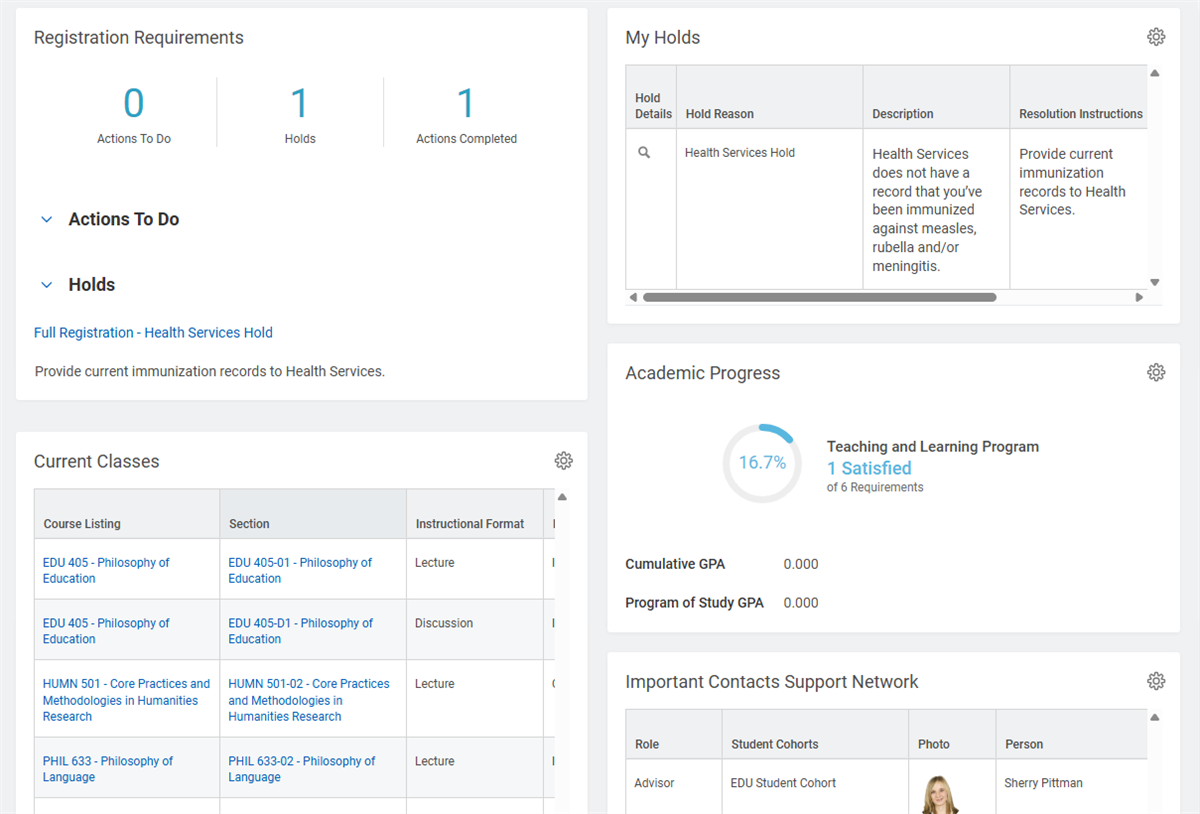Open Important Contacts Support Network settings gear
Screen dimensions: 1200x814
(x=1156, y=681)
